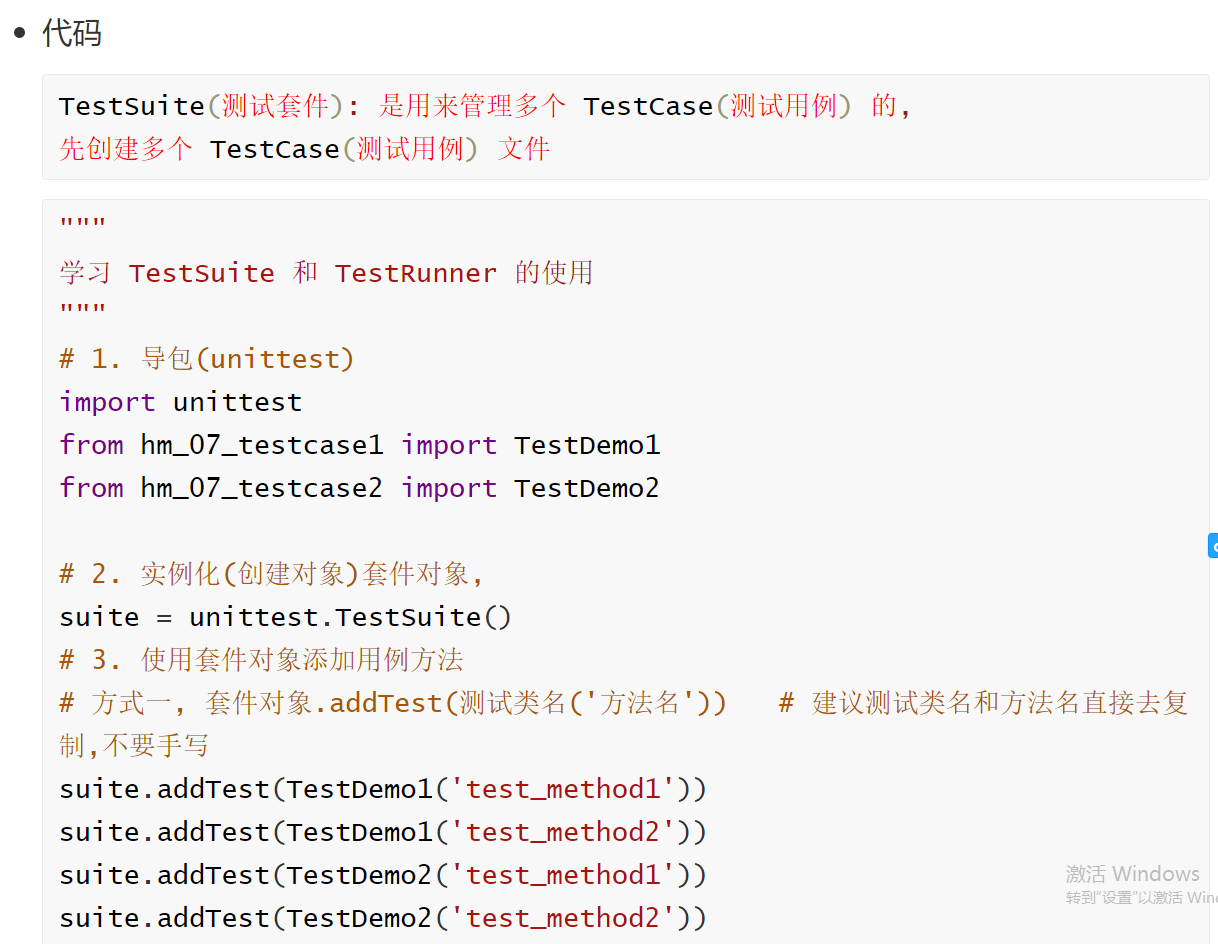This screenshot has width=1218, height=944.
Task: Click the addTest line for TestDemo1 'test_method1'
Action: 383,789
